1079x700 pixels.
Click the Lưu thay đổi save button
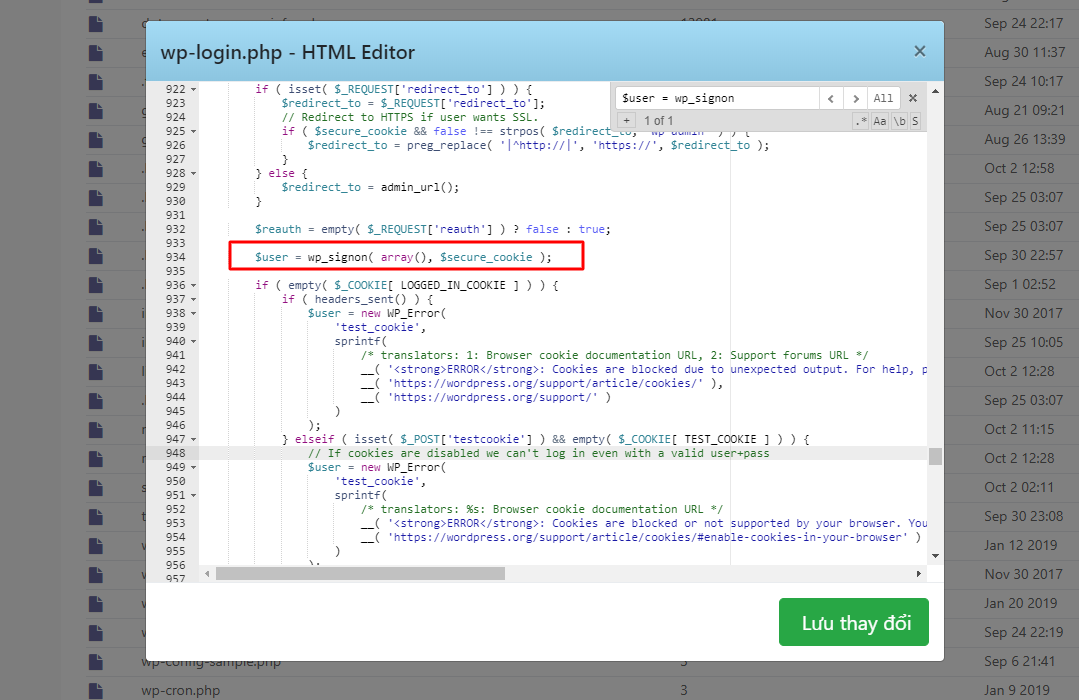(854, 622)
